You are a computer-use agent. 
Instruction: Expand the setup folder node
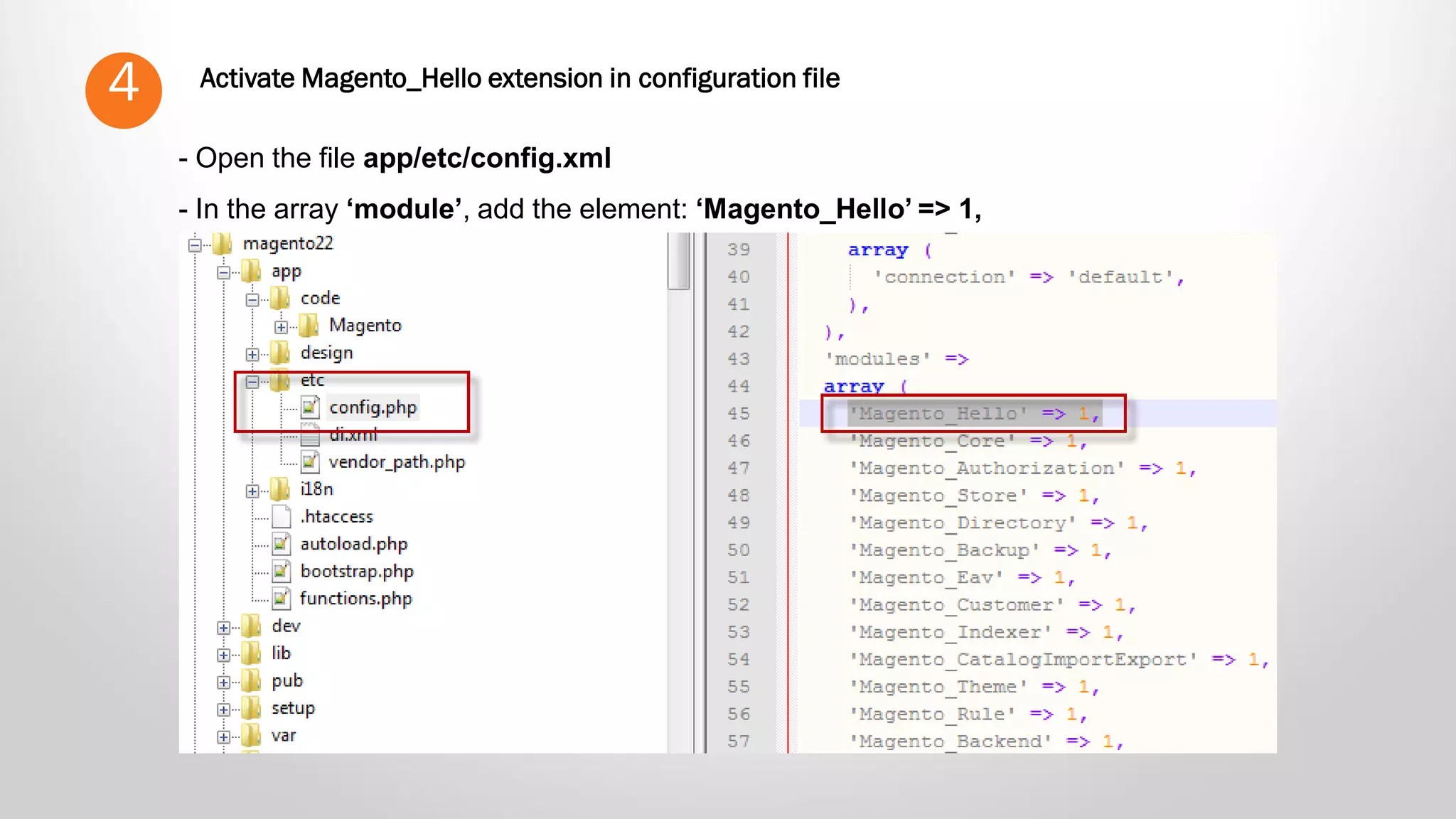coord(223,710)
